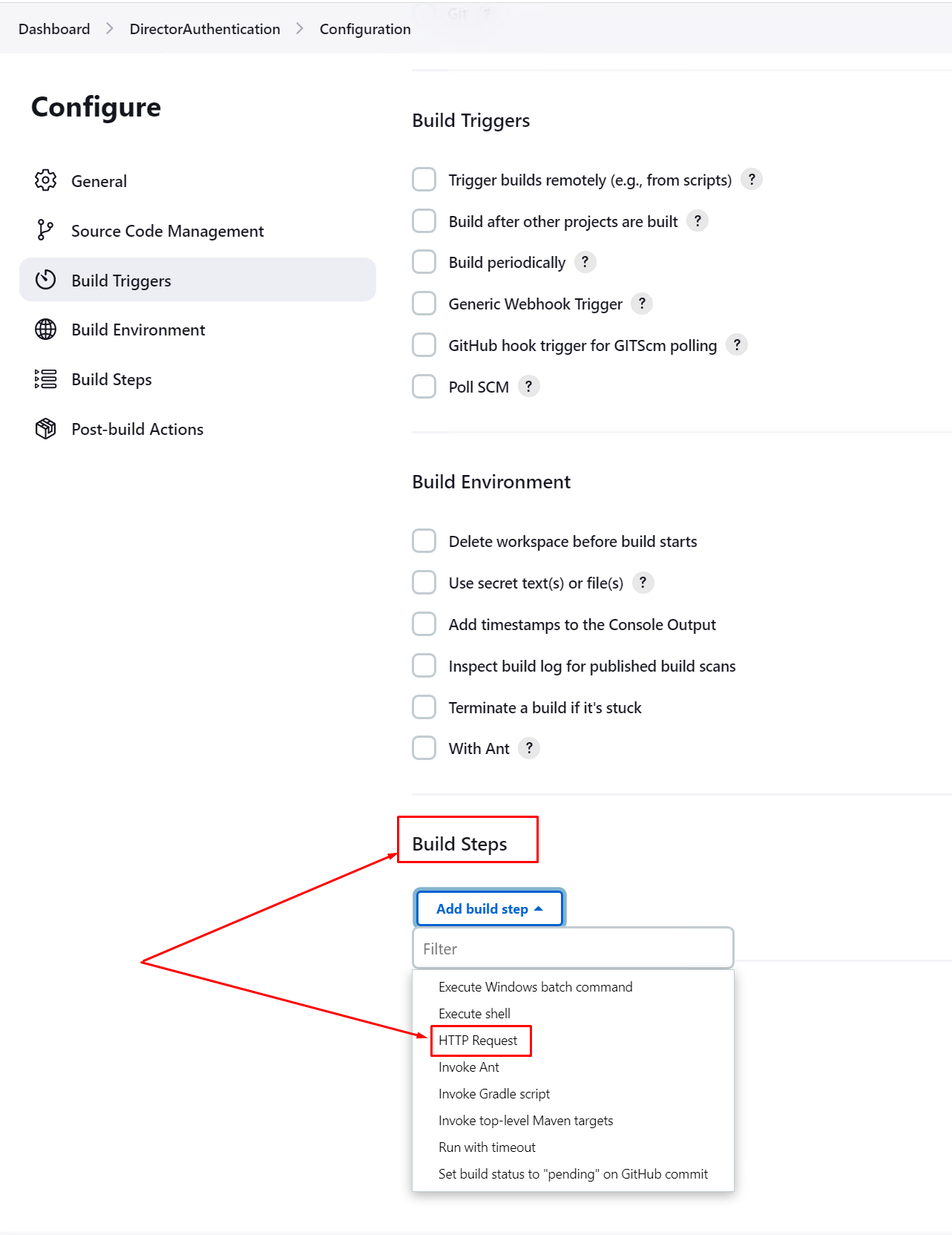Click the Filter input field
Screen dimensions: 952x1235
(x=572, y=948)
